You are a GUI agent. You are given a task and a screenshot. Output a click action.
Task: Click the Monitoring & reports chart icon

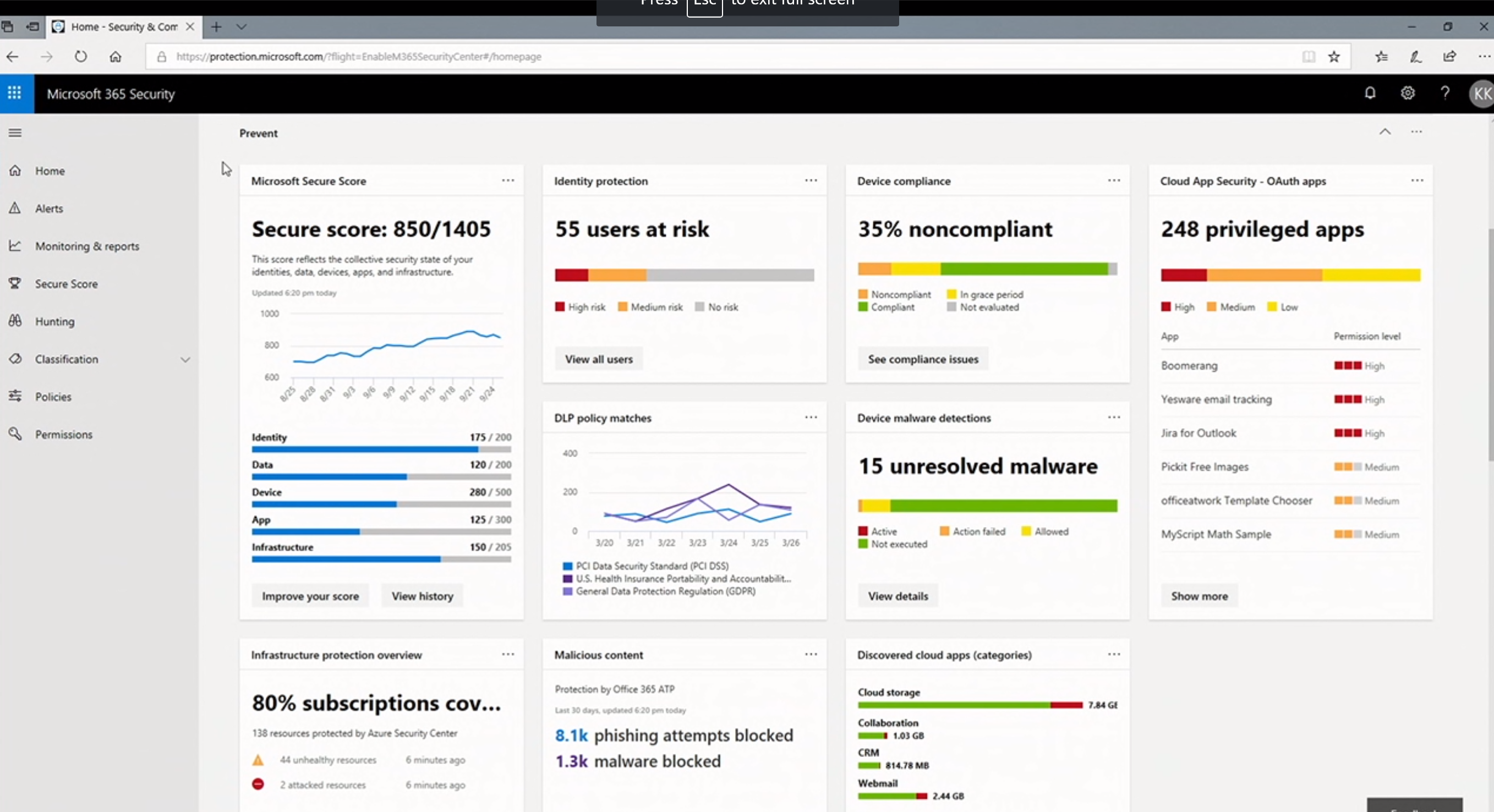(15, 246)
